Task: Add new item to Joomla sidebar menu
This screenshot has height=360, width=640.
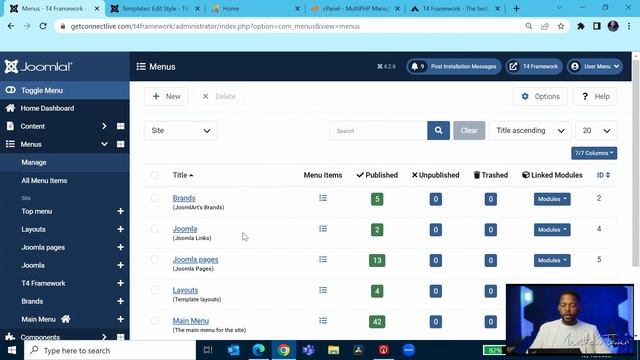Action: tap(120, 265)
